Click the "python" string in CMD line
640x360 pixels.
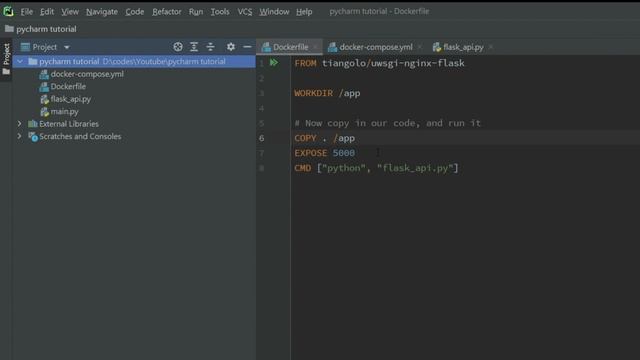coord(344,168)
